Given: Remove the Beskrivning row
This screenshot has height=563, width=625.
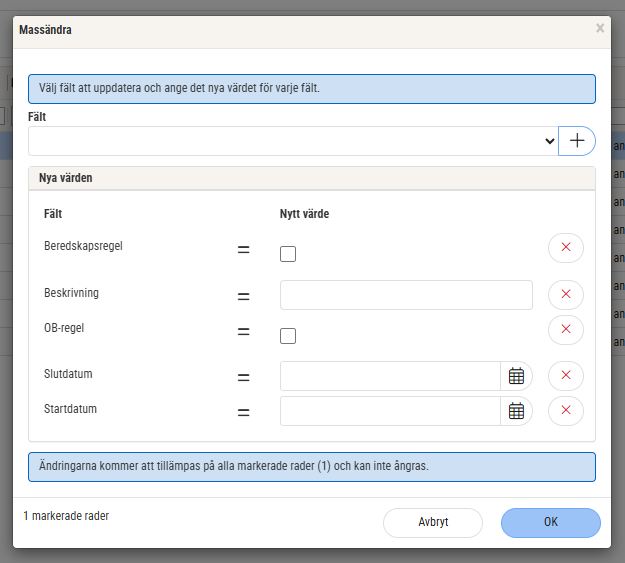Looking at the screenshot, I should pyautogui.click(x=565, y=294).
